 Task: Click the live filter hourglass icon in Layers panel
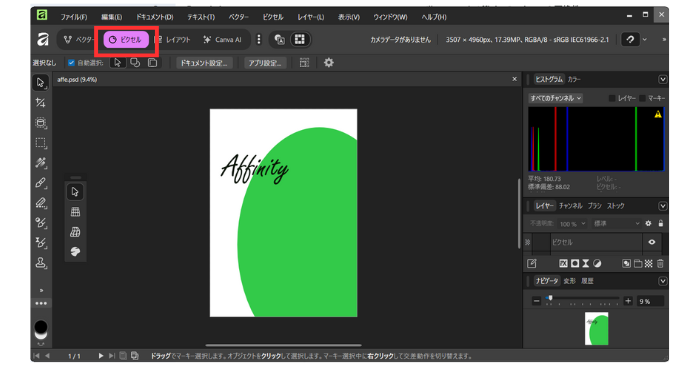[x=586, y=264]
